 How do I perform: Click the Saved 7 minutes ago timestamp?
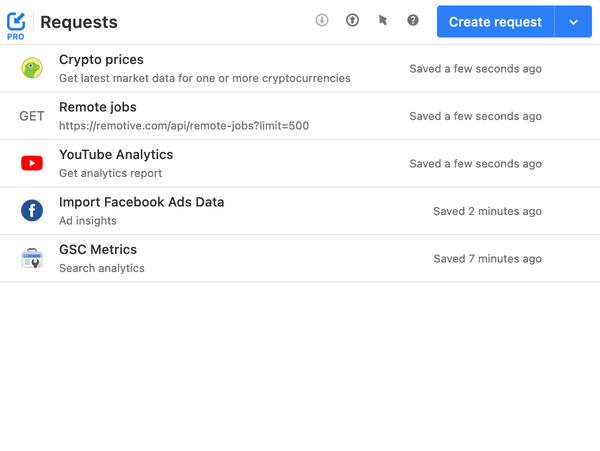coord(488,259)
